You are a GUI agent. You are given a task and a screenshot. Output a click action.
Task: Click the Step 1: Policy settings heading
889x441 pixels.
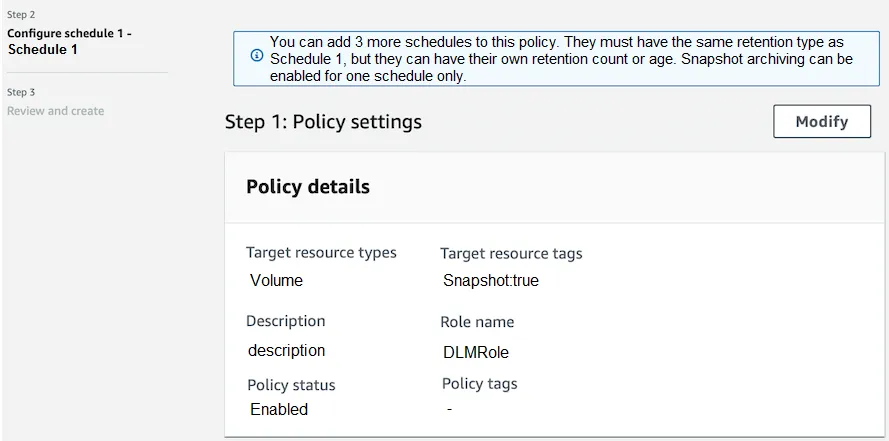pos(323,122)
